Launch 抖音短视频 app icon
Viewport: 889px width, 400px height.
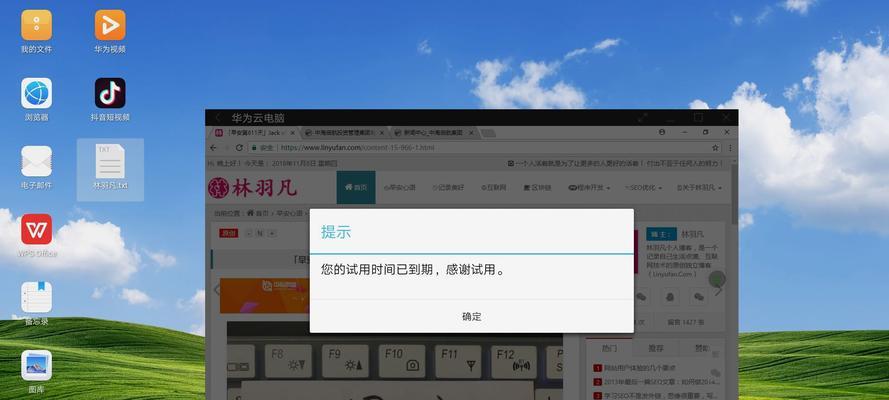tap(110, 100)
